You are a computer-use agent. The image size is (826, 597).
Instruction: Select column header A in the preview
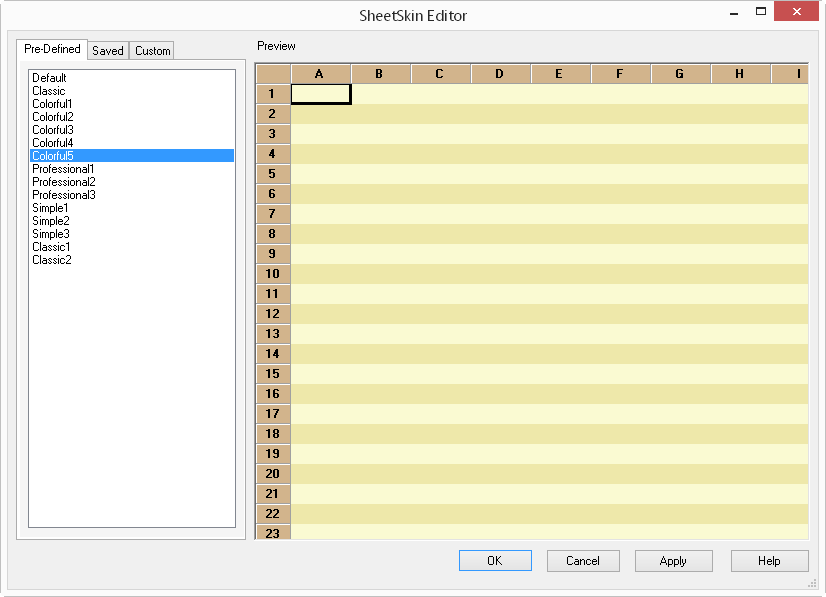[x=320, y=73]
